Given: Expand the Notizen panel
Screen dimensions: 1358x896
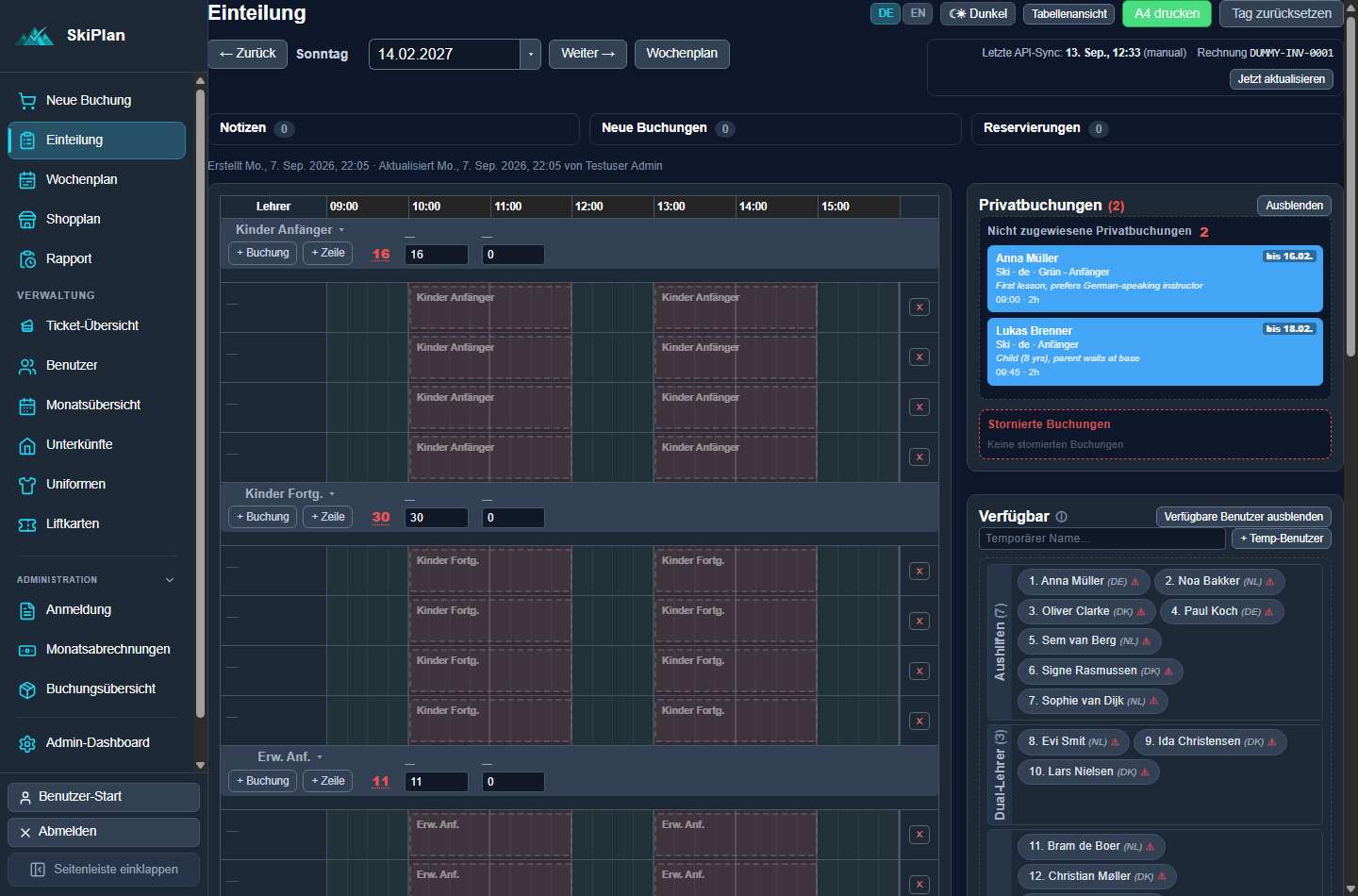Looking at the screenshot, I should click(x=393, y=128).
